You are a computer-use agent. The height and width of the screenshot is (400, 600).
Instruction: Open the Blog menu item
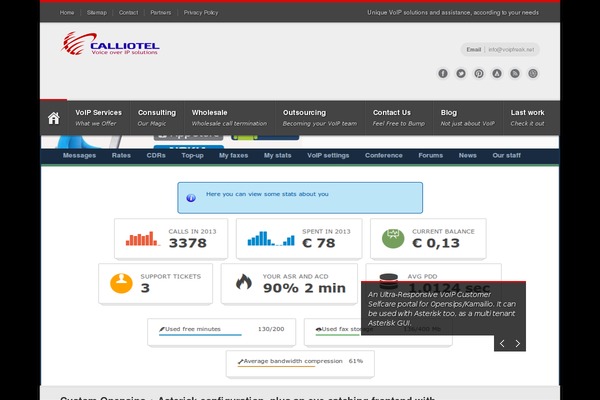pyautogui.click(x=468, y=118)
